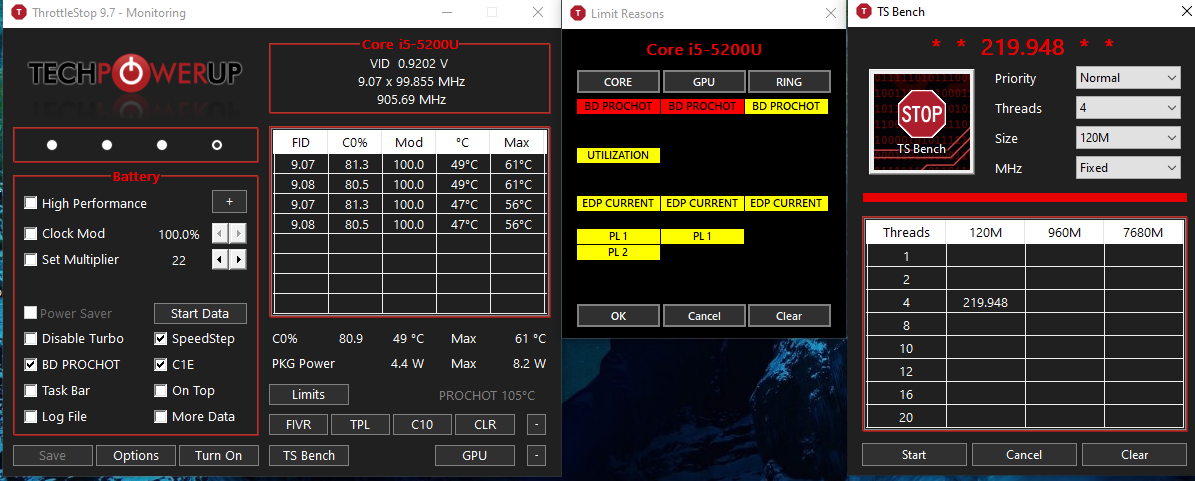Click the minus button next to CLR
1195x481 pixels.
pos(536,425)
